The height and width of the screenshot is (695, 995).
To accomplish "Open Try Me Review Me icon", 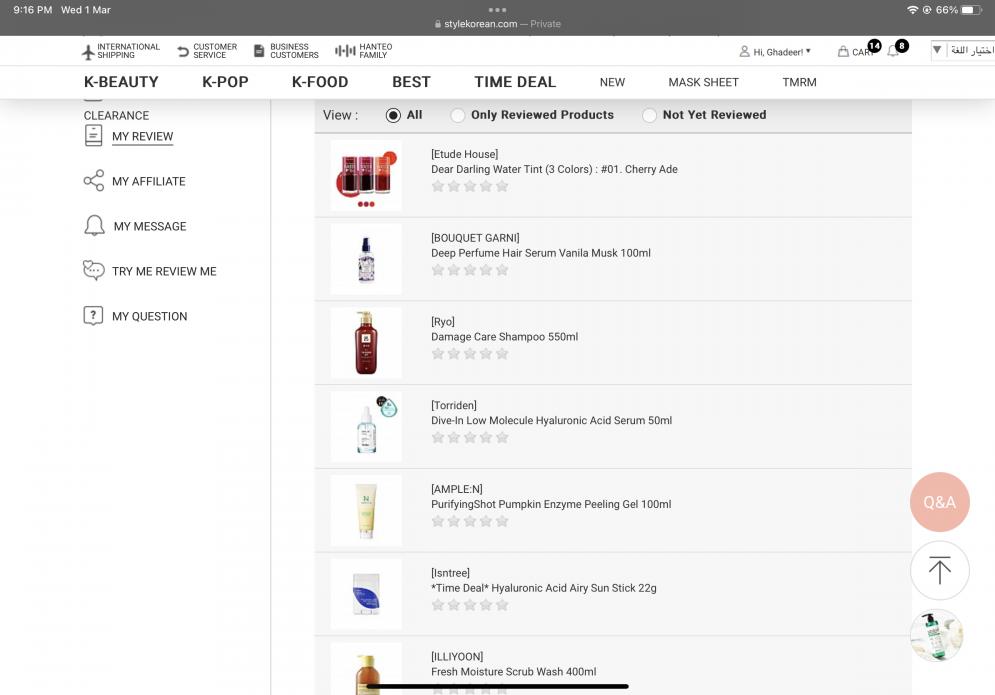I will [x=94, y=271].
